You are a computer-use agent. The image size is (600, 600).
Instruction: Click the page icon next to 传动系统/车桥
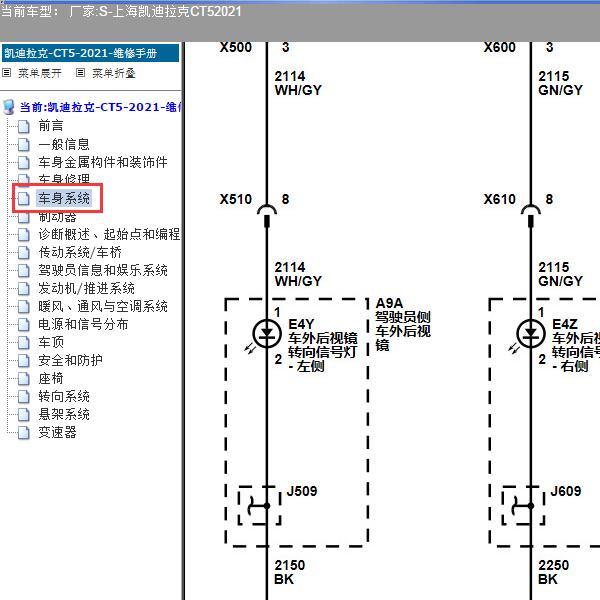point(24,253)
